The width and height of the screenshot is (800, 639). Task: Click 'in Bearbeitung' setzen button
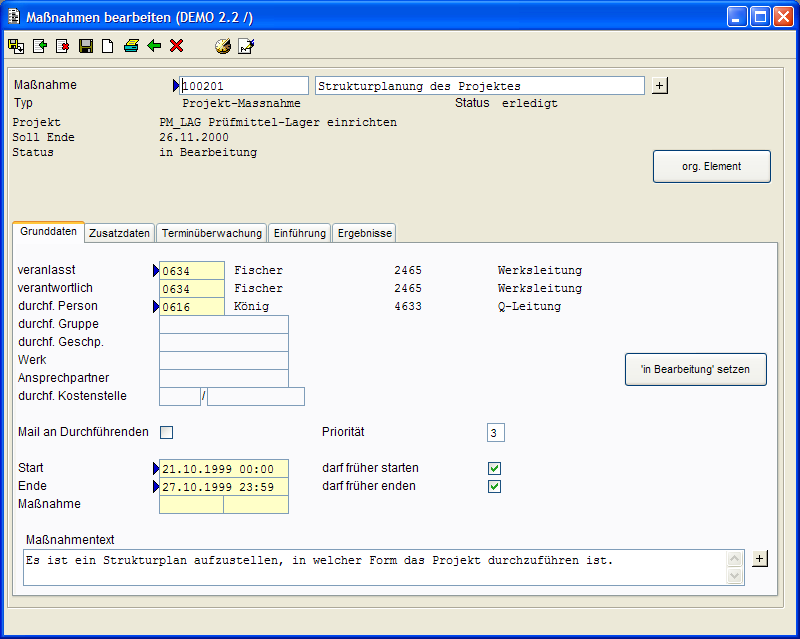coord(696,370)
